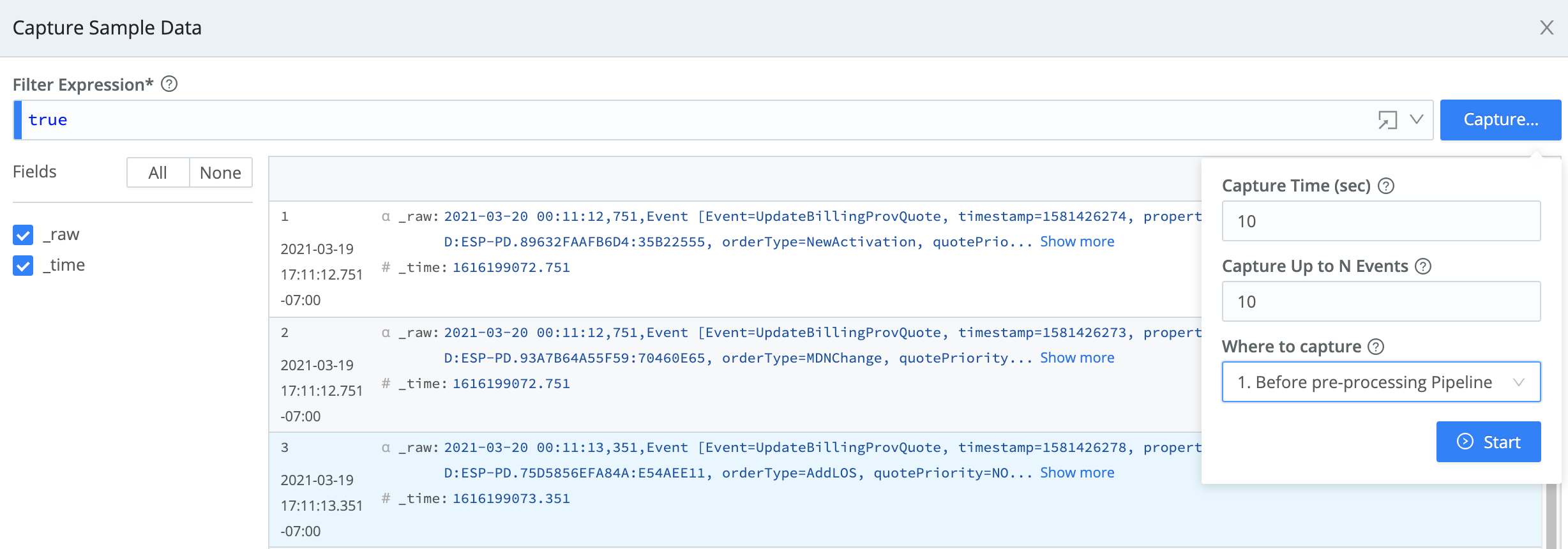This screenshot has width=1568, height=549.
Task: Click the _raw field label
Action: 61,235
